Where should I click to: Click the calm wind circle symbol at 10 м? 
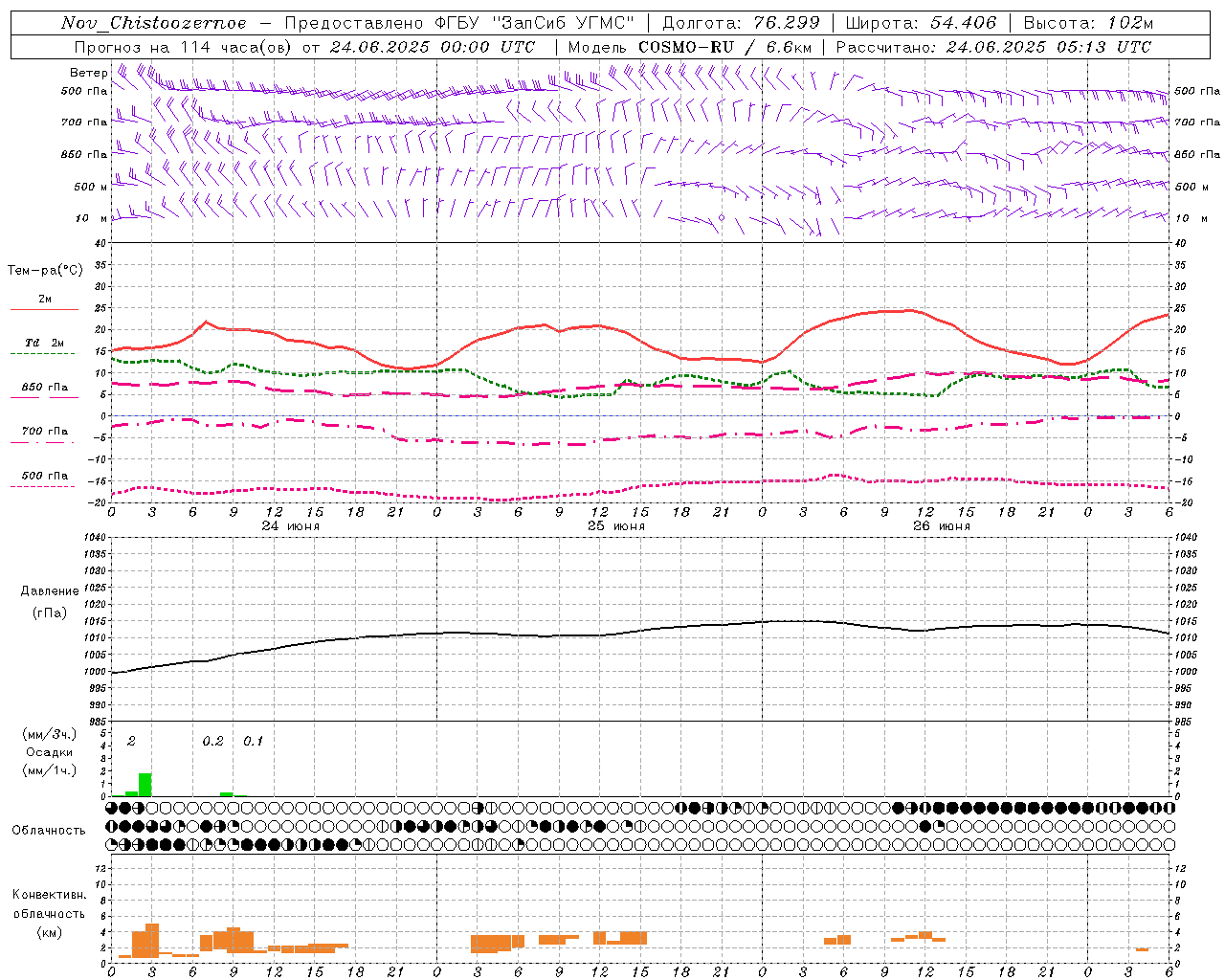pyautogui.click(x=722, y=218)
